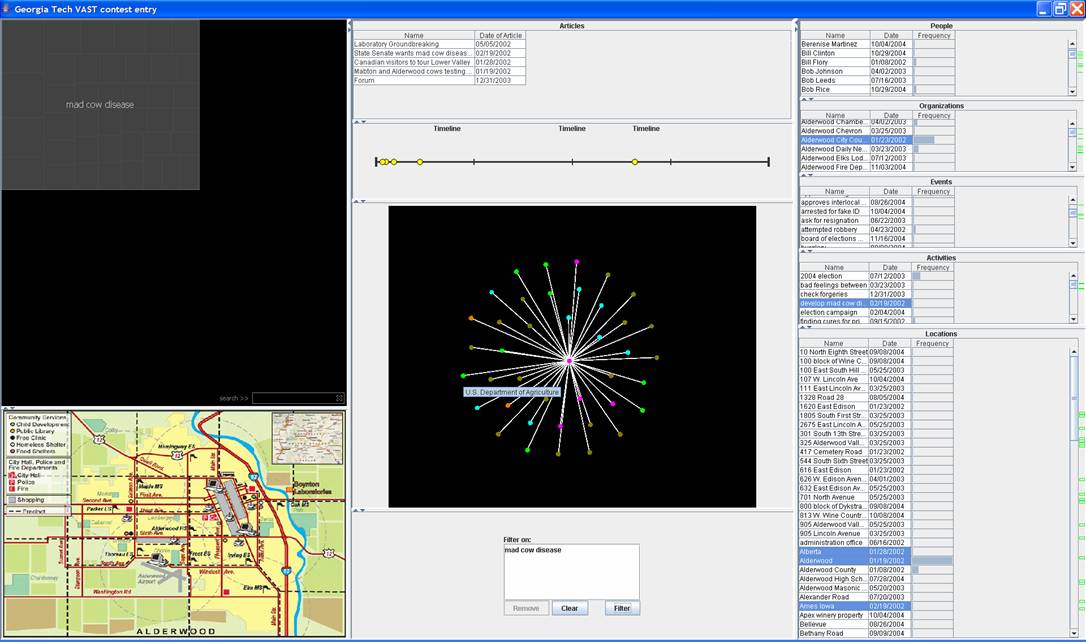
Task: Select the rightmost yellow marker on the timeline
Action: point(635,162)
